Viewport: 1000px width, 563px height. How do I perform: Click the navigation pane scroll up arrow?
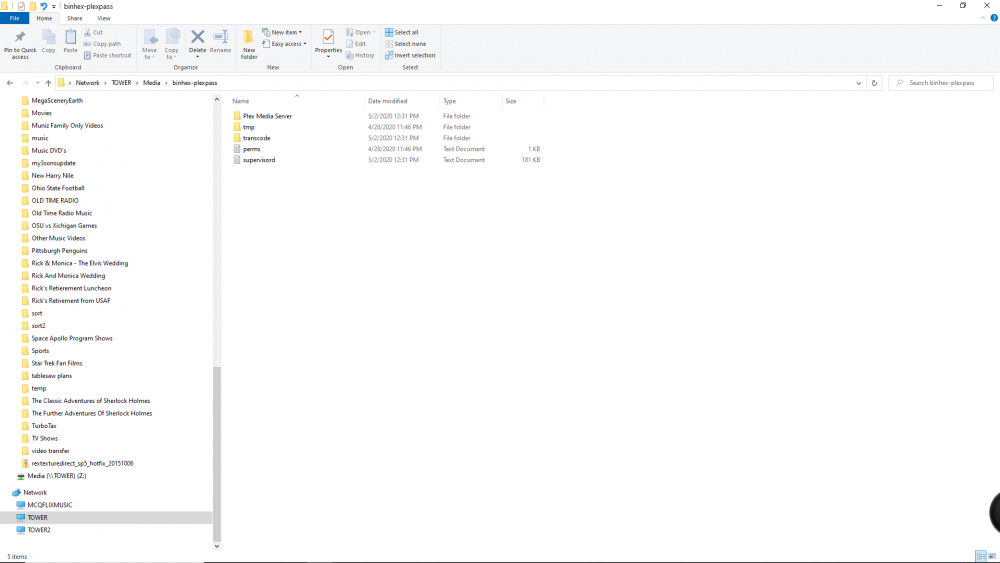tap(217, 99)
